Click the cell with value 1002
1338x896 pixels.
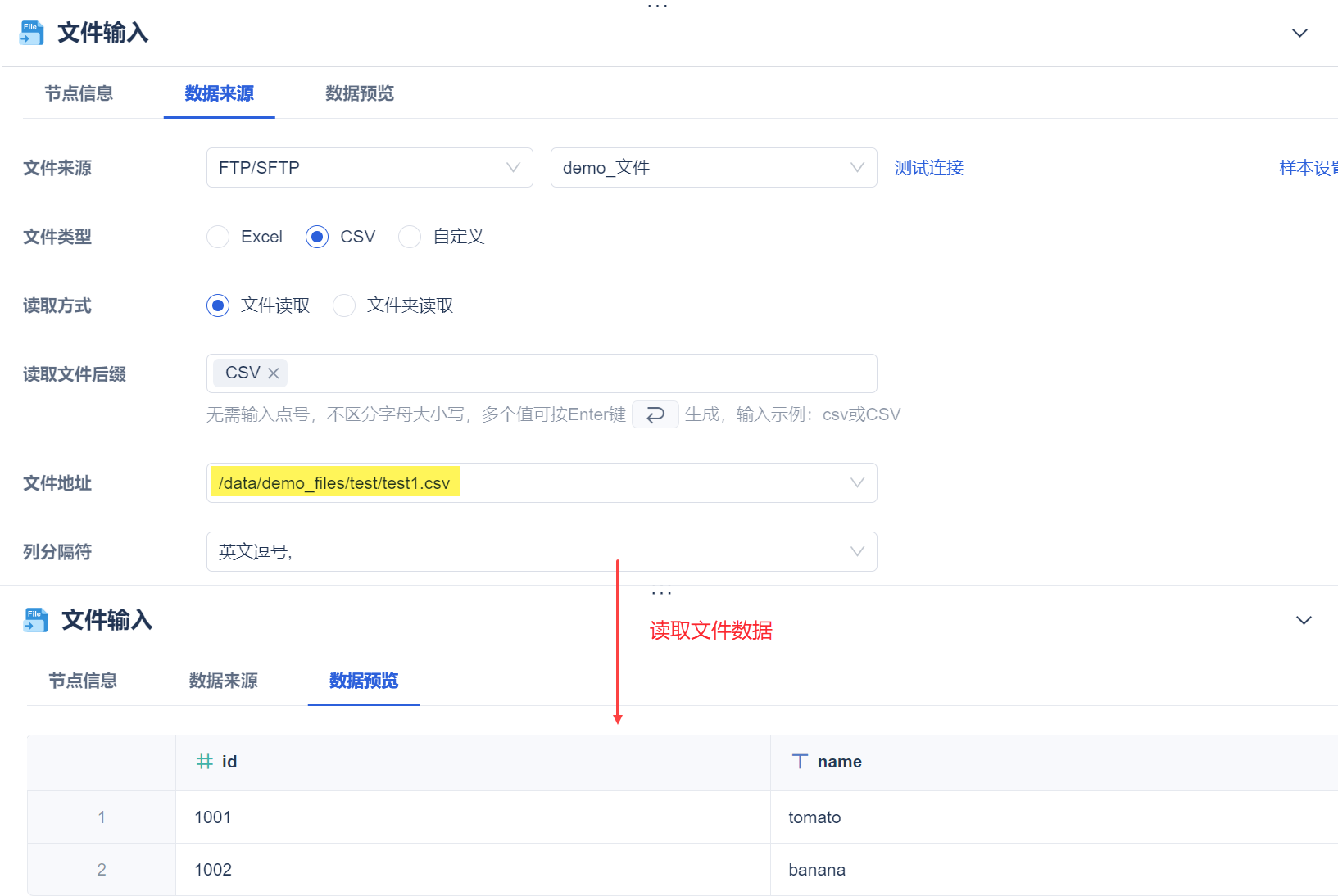click(473, 870)
